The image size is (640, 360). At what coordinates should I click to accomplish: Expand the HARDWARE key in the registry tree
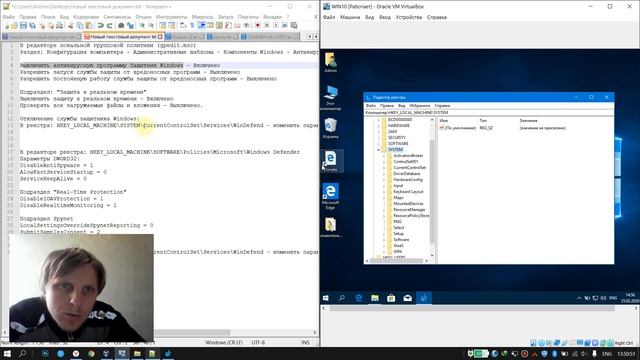coord(378,126)
